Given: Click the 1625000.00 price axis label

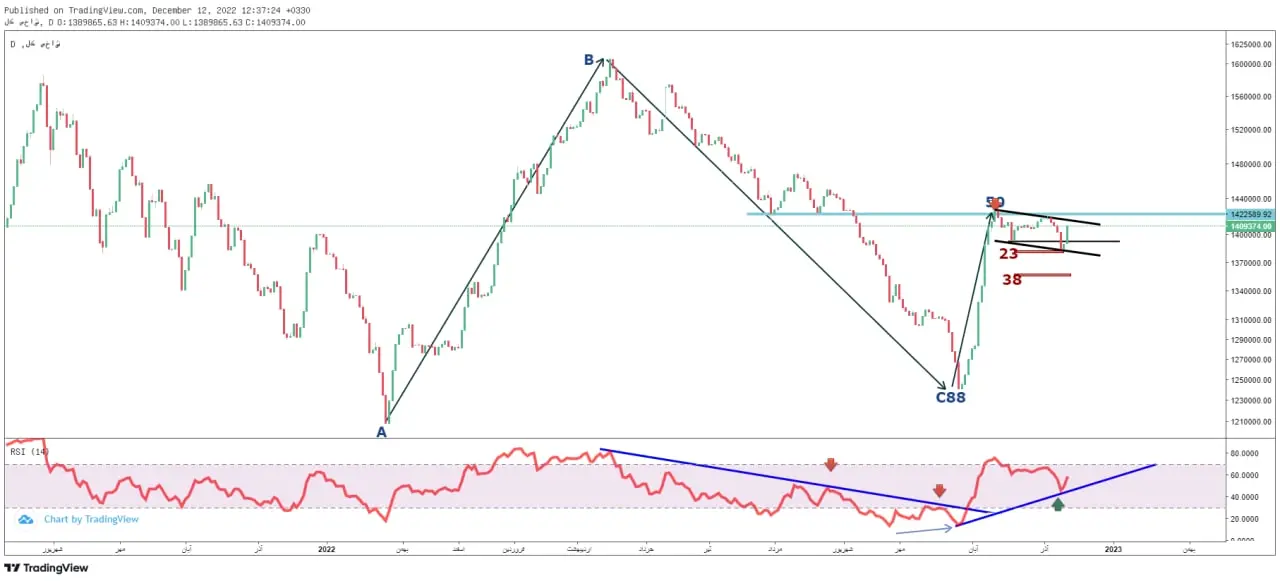Looking at the screenshot, I should pyautogui.click(x=1253, y=45).
